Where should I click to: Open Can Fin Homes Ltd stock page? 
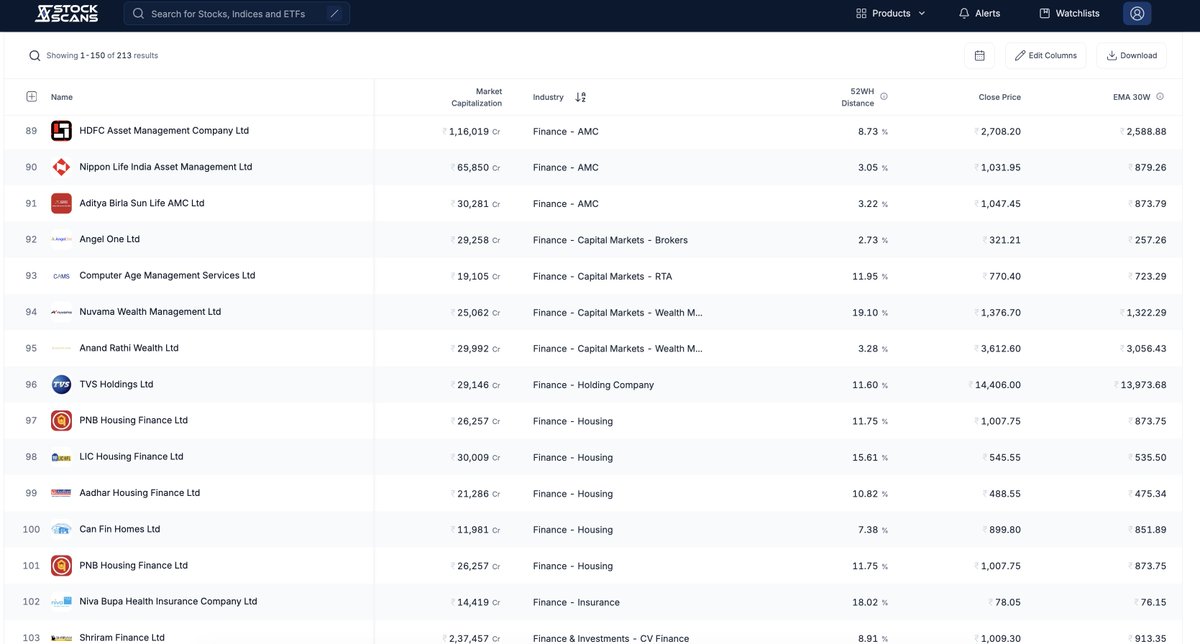click(119, 529)
